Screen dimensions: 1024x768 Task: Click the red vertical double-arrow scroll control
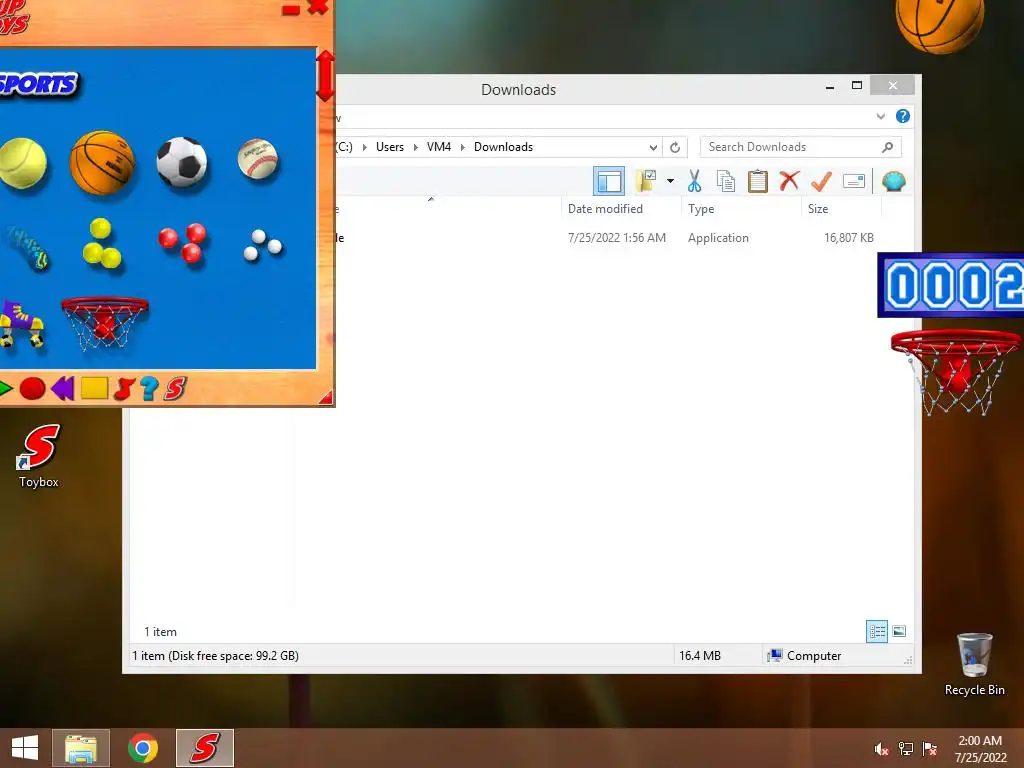(x=325, y=76)
